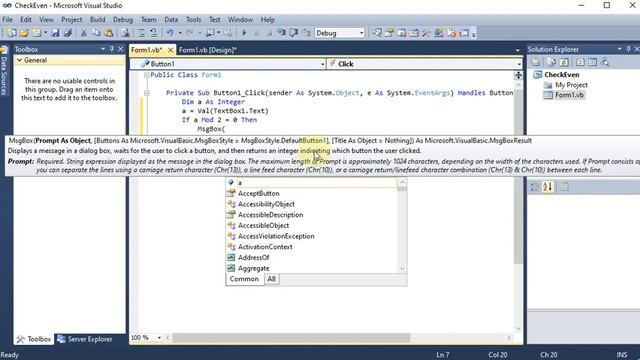The height and width of the screenshot is (360, 640).
Task: Toggle auto-hide pin on Solution Explorer
Action: click(x=628, y=49)
